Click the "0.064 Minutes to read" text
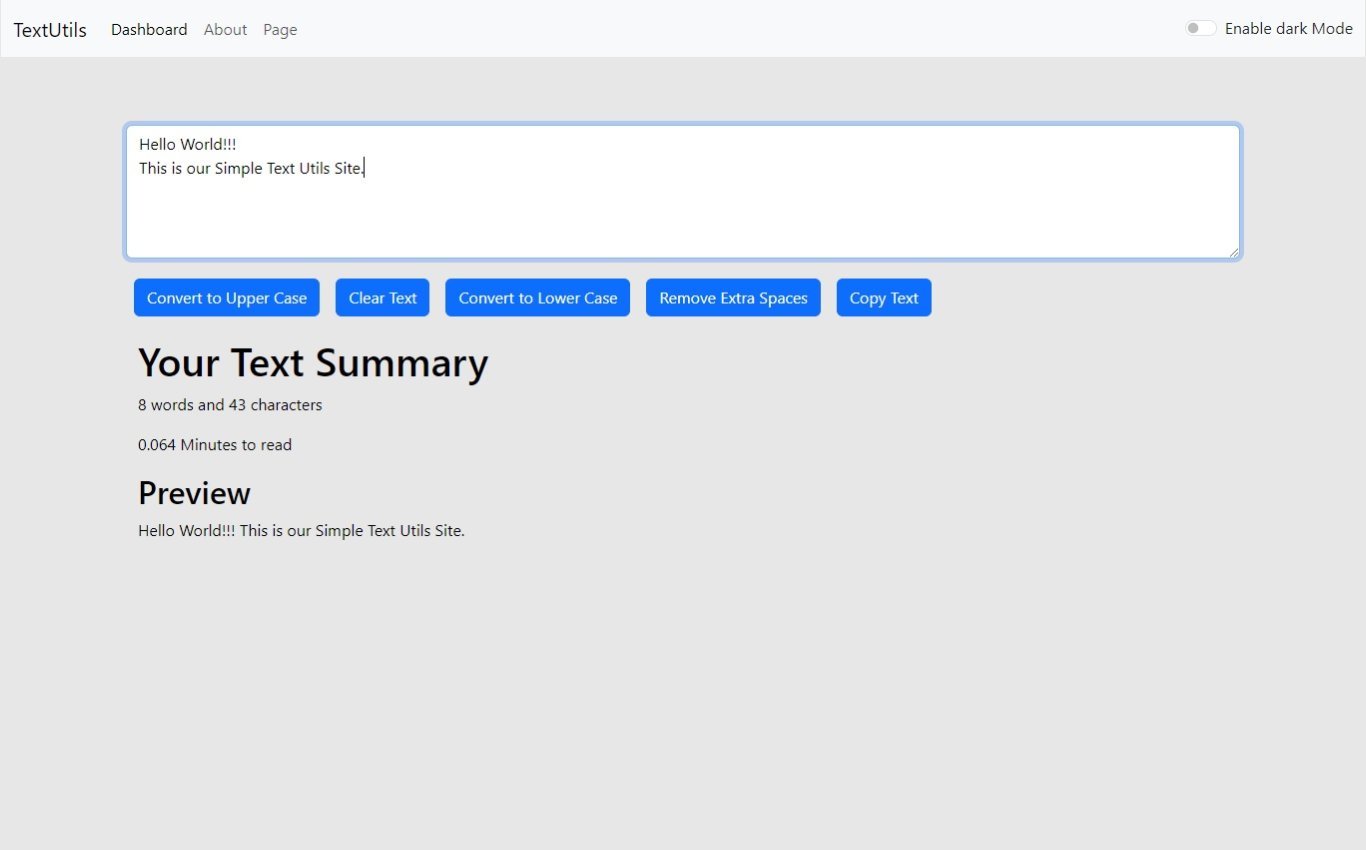Viewport: 1366px width, 850px height. pos(215,445)
